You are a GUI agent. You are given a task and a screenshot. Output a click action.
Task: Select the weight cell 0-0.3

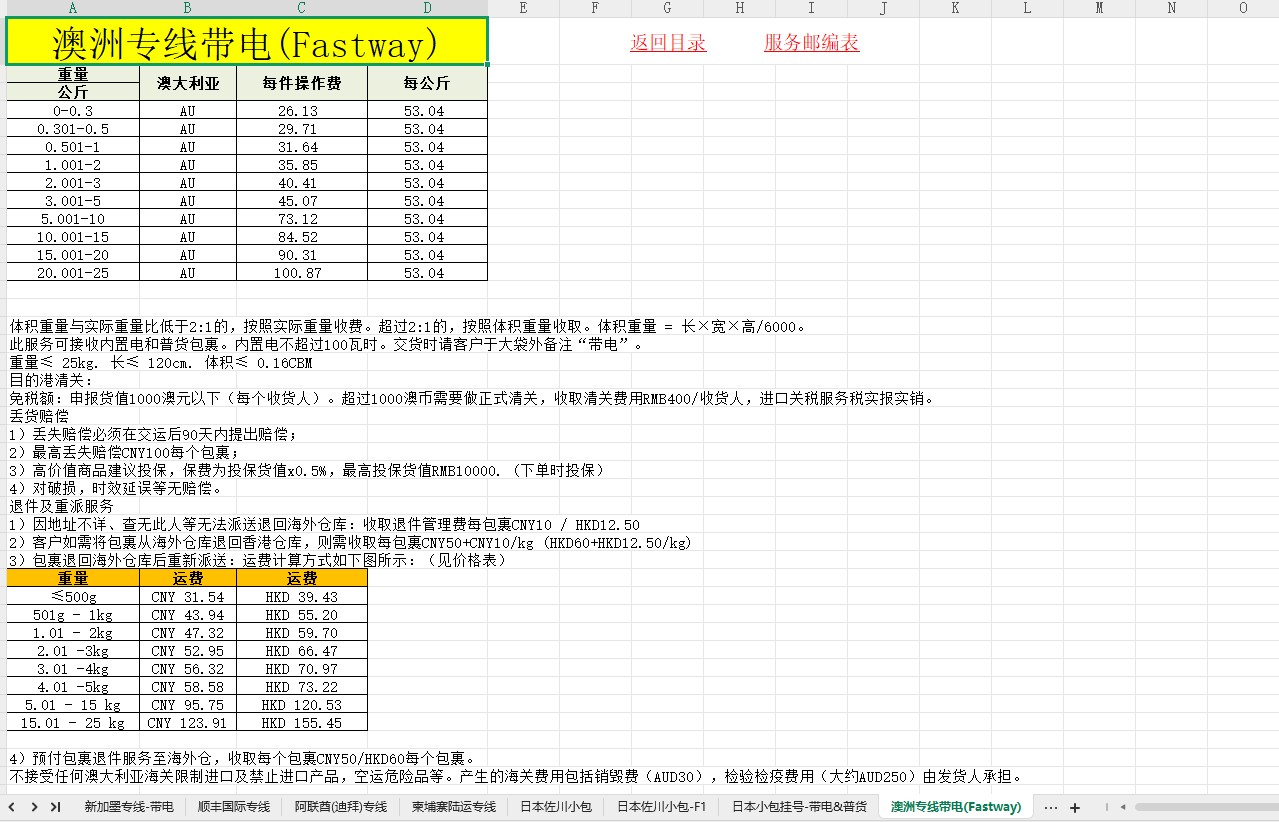73,111
